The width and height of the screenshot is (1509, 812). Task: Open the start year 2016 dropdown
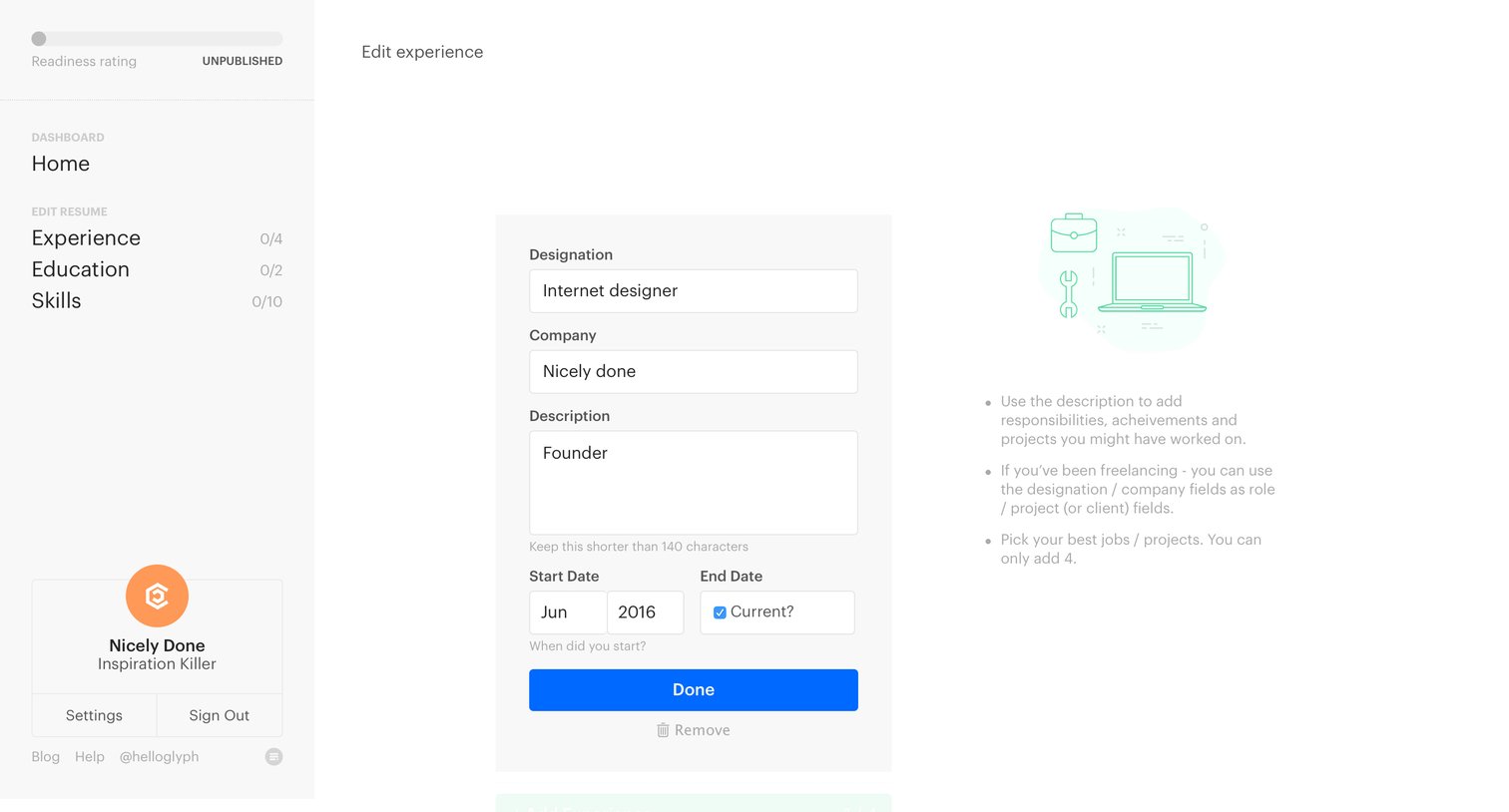click(x=645, y=612)
